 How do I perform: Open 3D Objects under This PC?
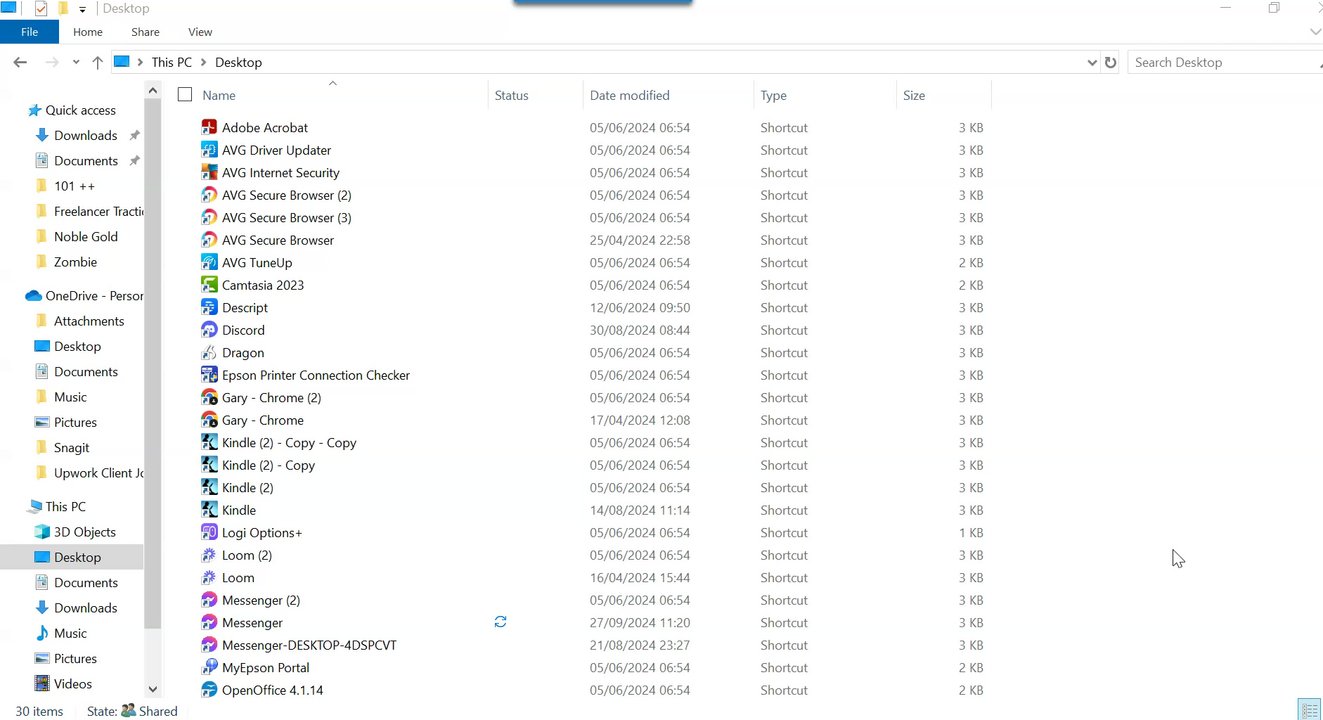click(x=84, y=532)
